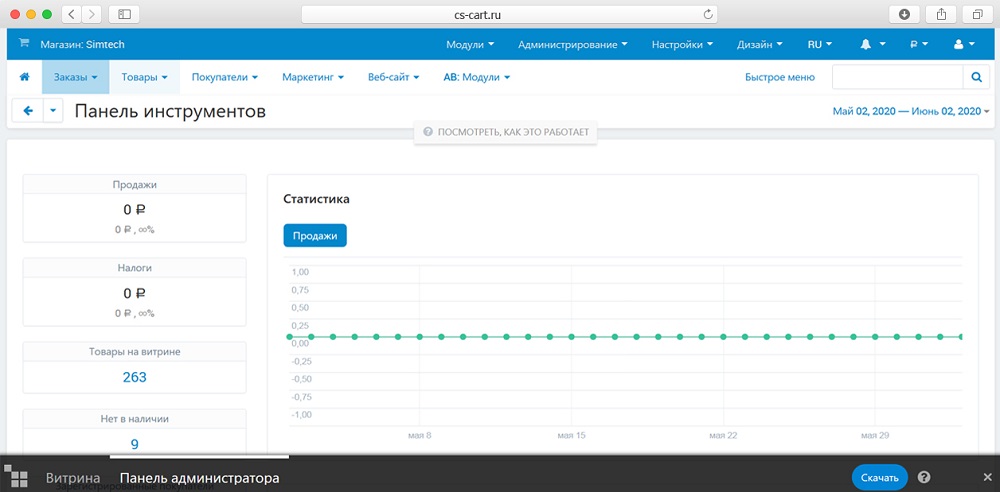Image resolution: width=1000 pixels, height=492 pixels.
Task: Click the Статистика heading
Action: pyautogui.click(x=316, y=199)
